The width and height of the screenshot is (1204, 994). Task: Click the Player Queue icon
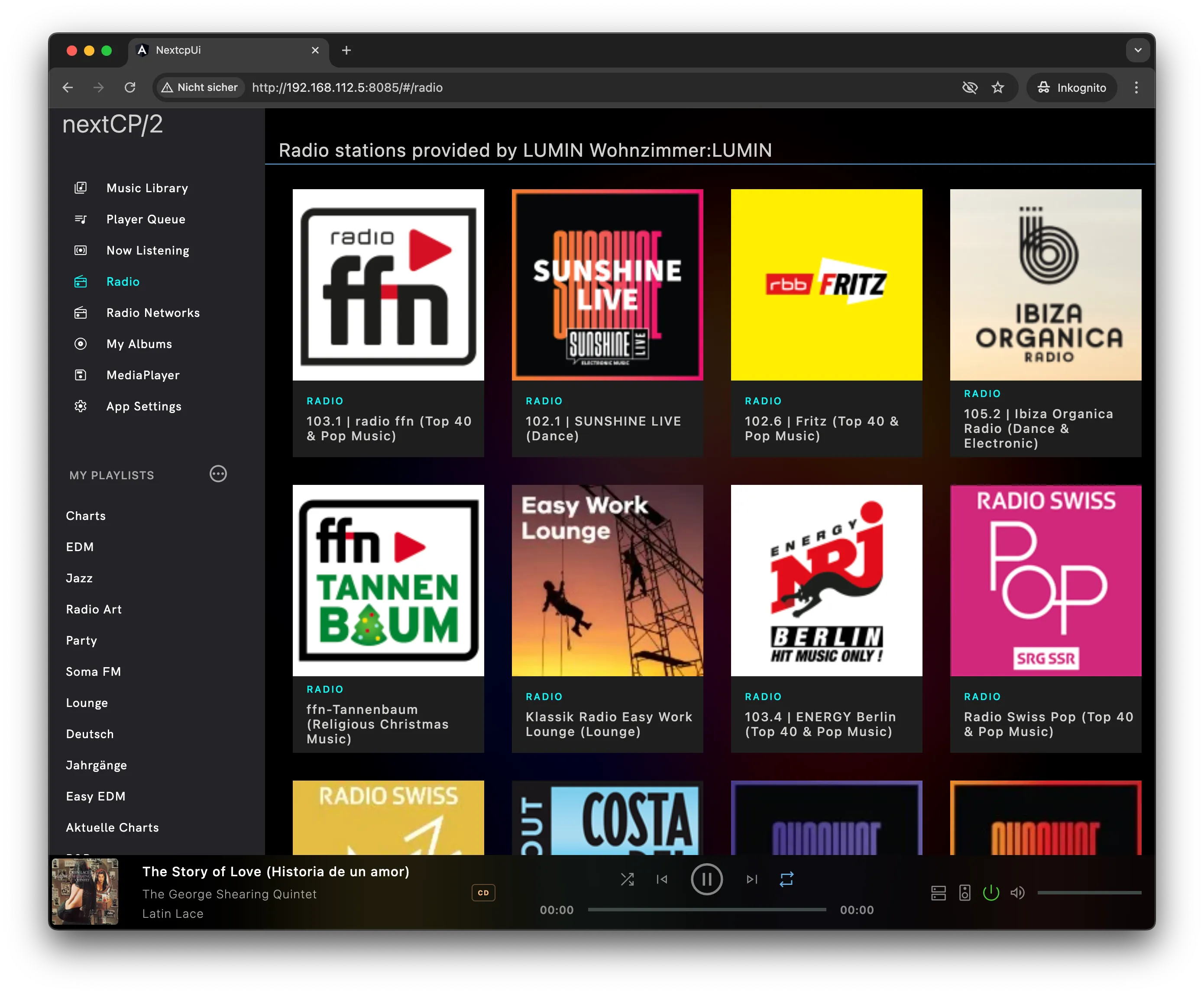tap(81, 219)
